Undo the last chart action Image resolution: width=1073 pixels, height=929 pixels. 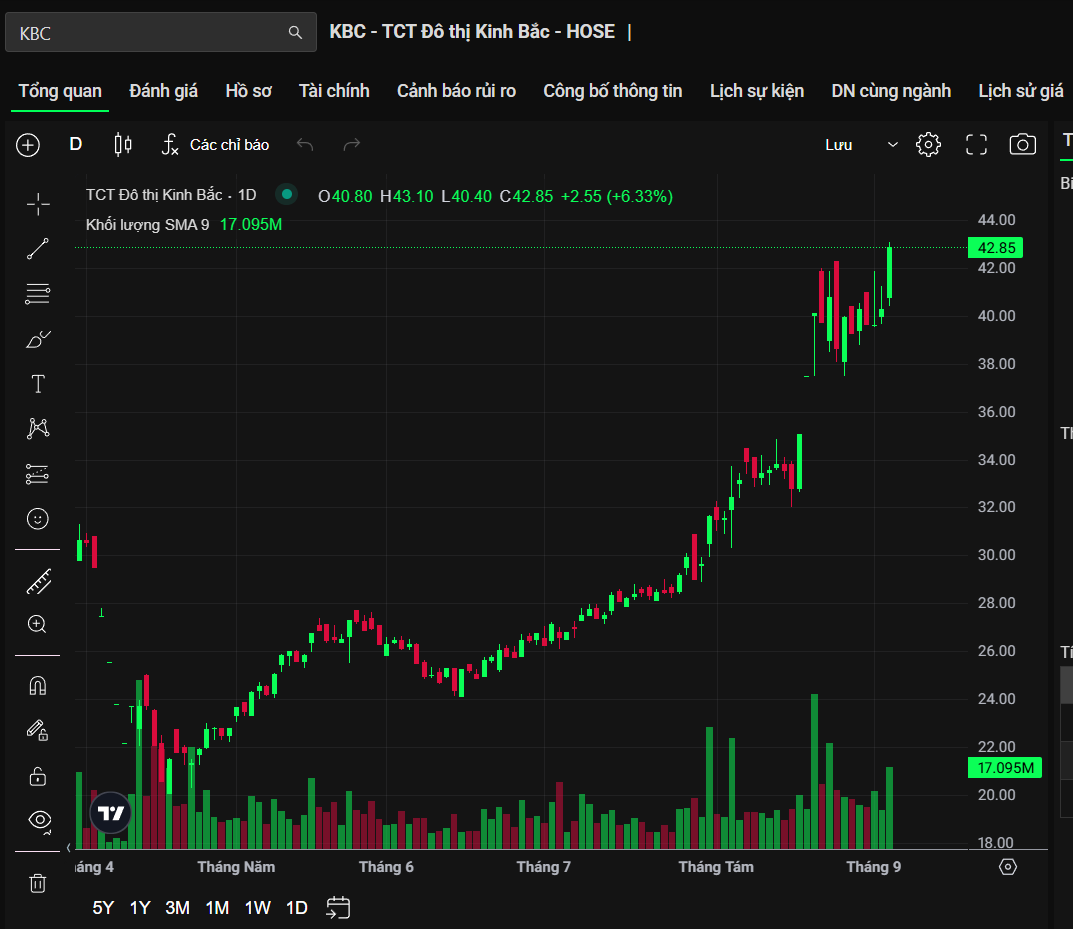click(305, 144)
